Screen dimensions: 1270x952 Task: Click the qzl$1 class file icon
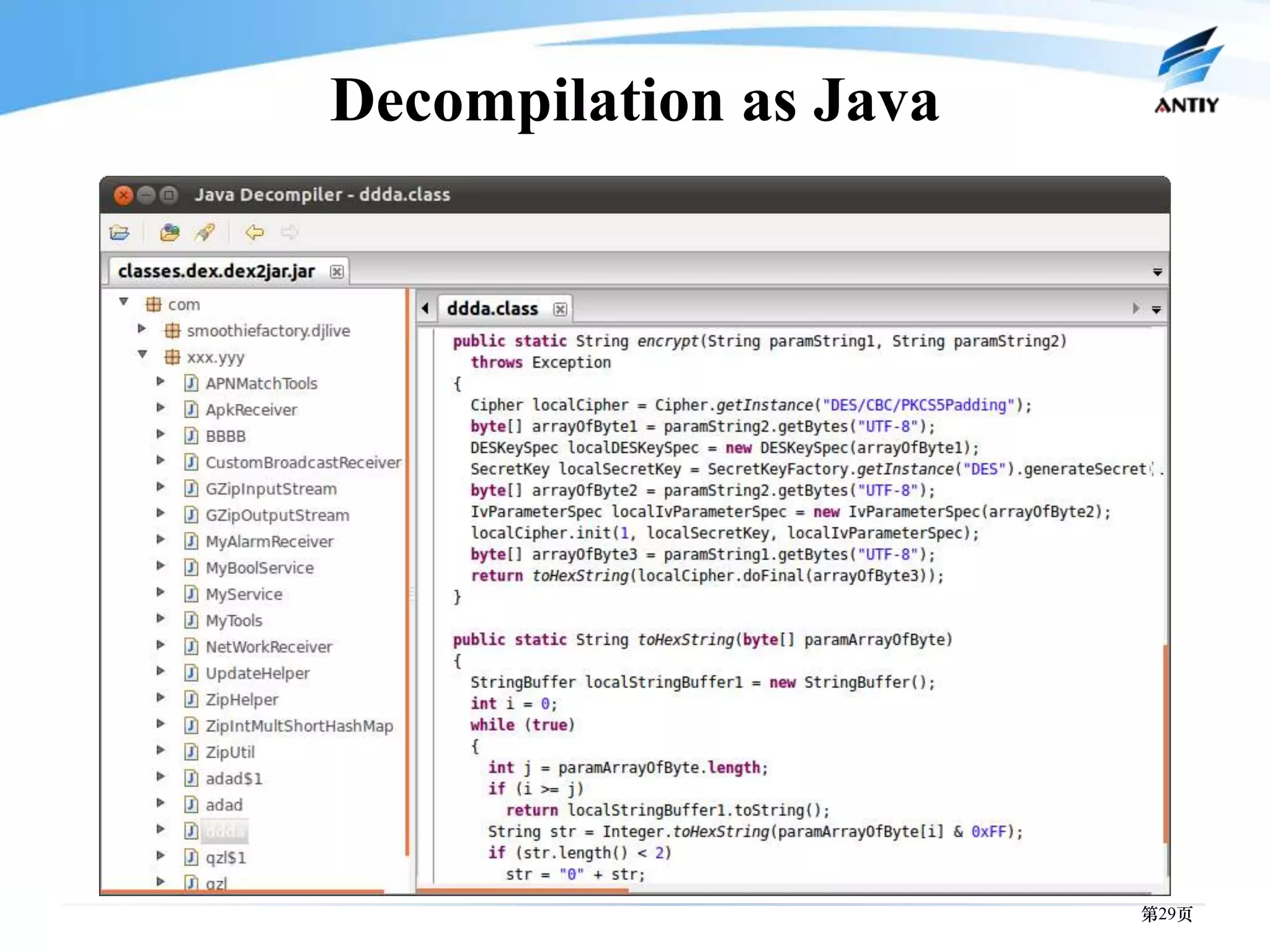(x=192, y=857)
